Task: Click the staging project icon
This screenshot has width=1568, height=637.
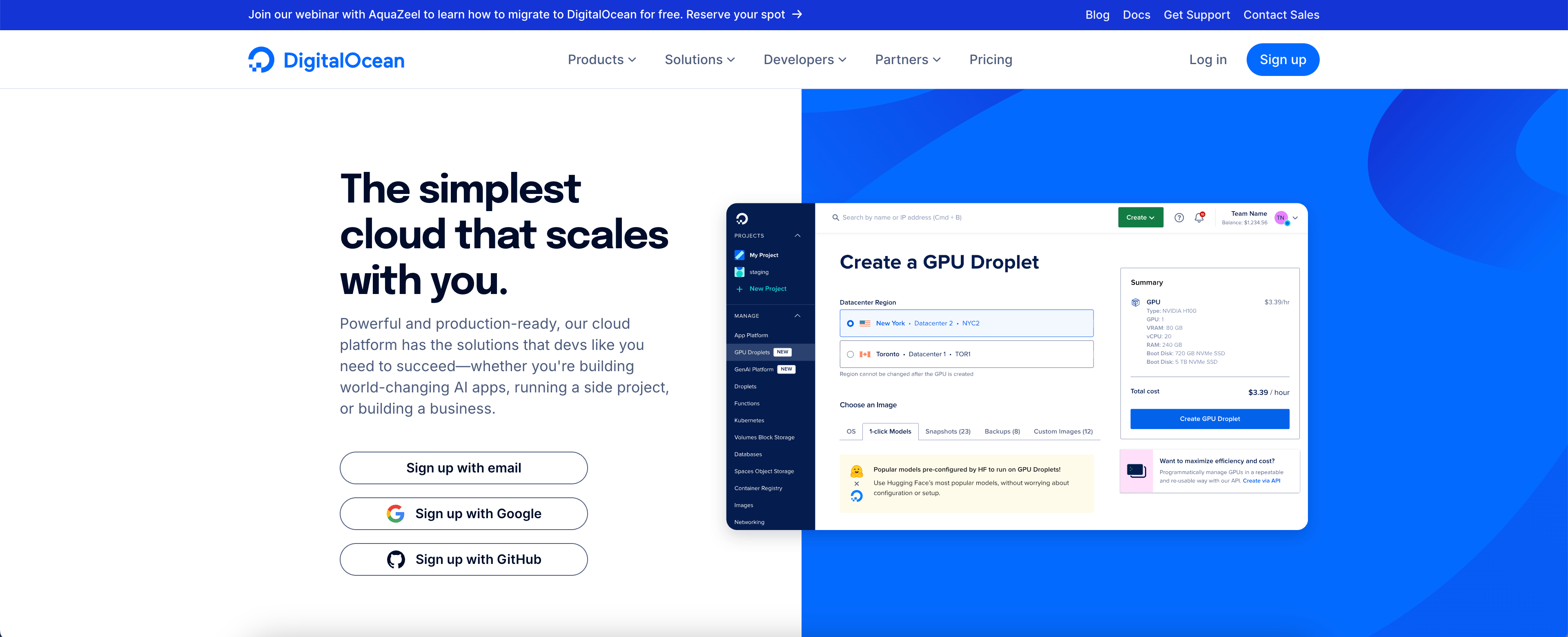Action: click(739, 272)
